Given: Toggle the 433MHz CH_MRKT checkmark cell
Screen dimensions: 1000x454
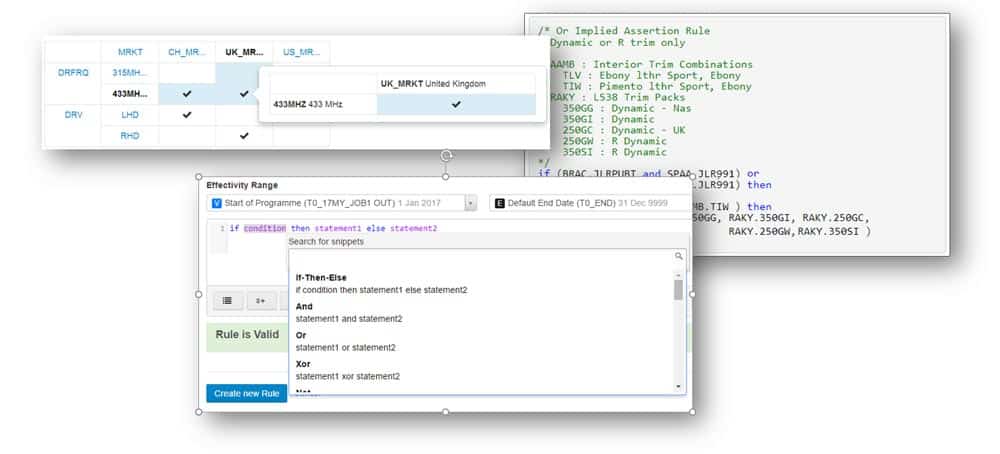Looking at the screenshot, I should coord(186,93).
